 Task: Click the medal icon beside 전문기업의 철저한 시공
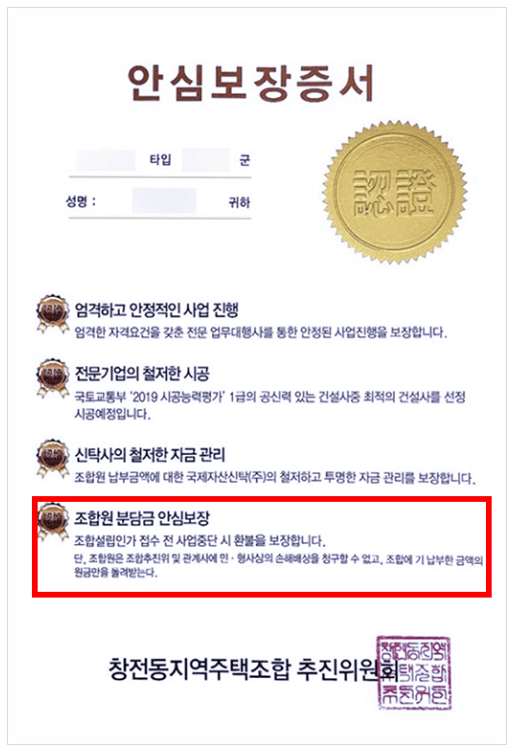tap(52, 378)
